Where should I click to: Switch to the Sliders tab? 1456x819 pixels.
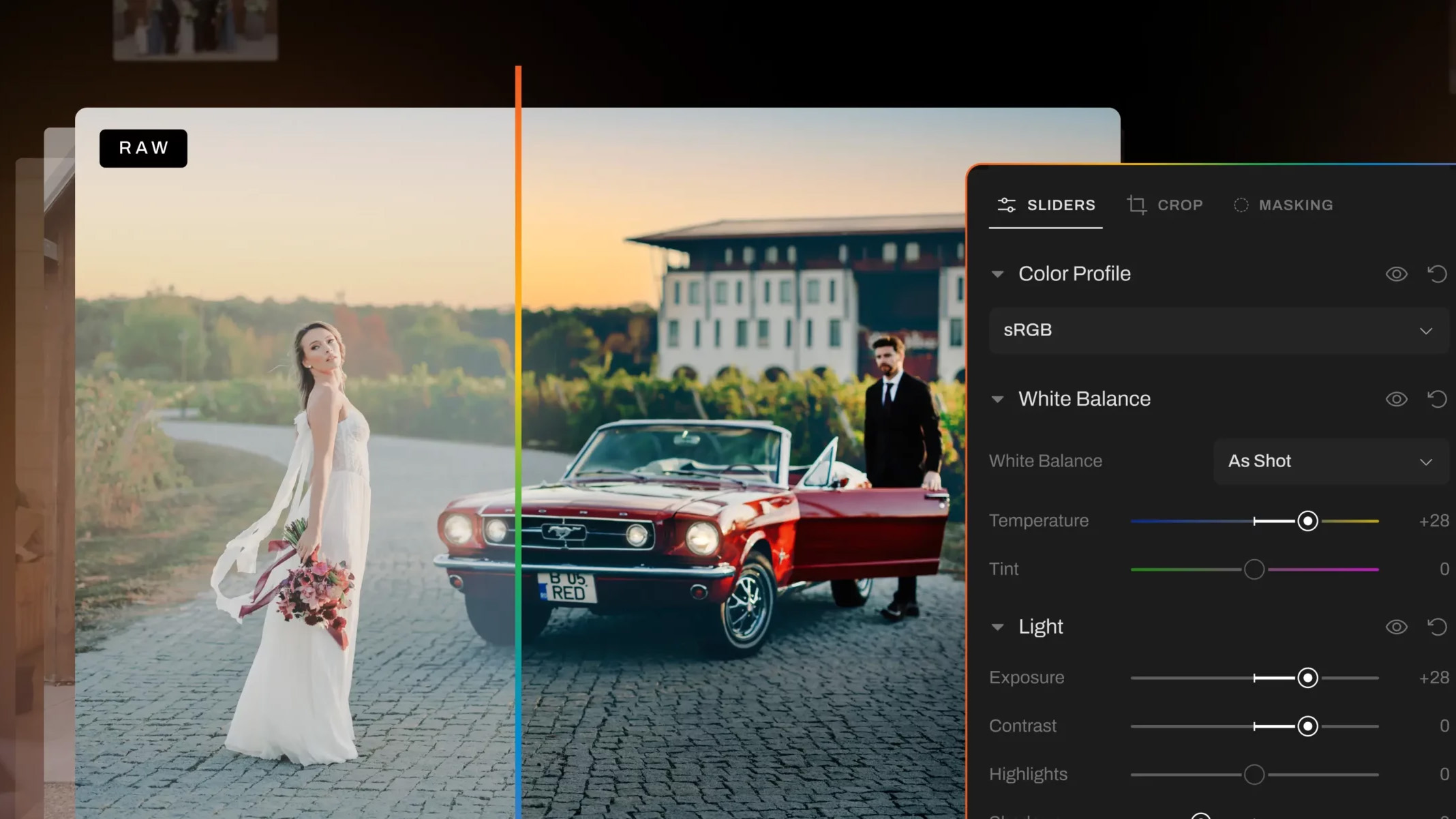[1046, 205]
